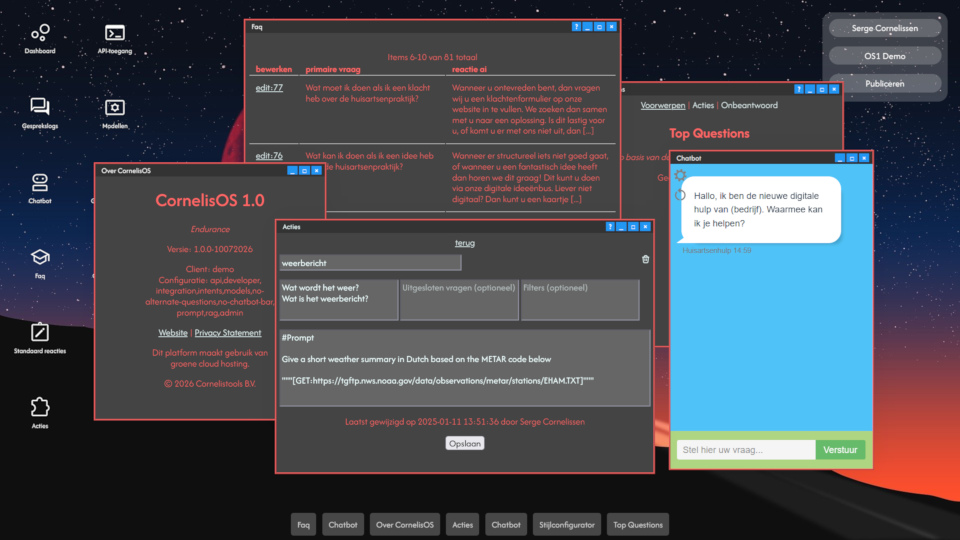Open the Modellen desktop icon
Screen dimensions: 960x540
(114, 113)
